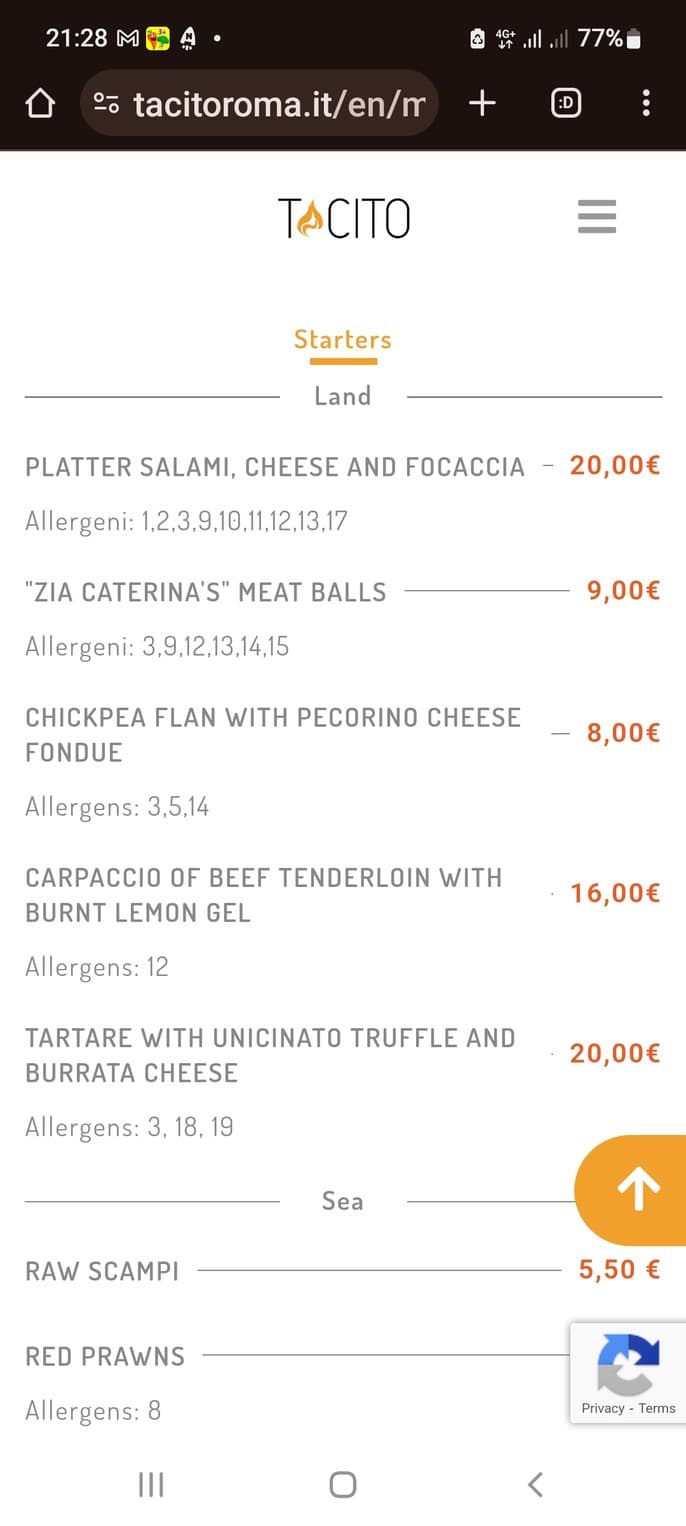Tap the Chrome home icon

coord(39,103)
